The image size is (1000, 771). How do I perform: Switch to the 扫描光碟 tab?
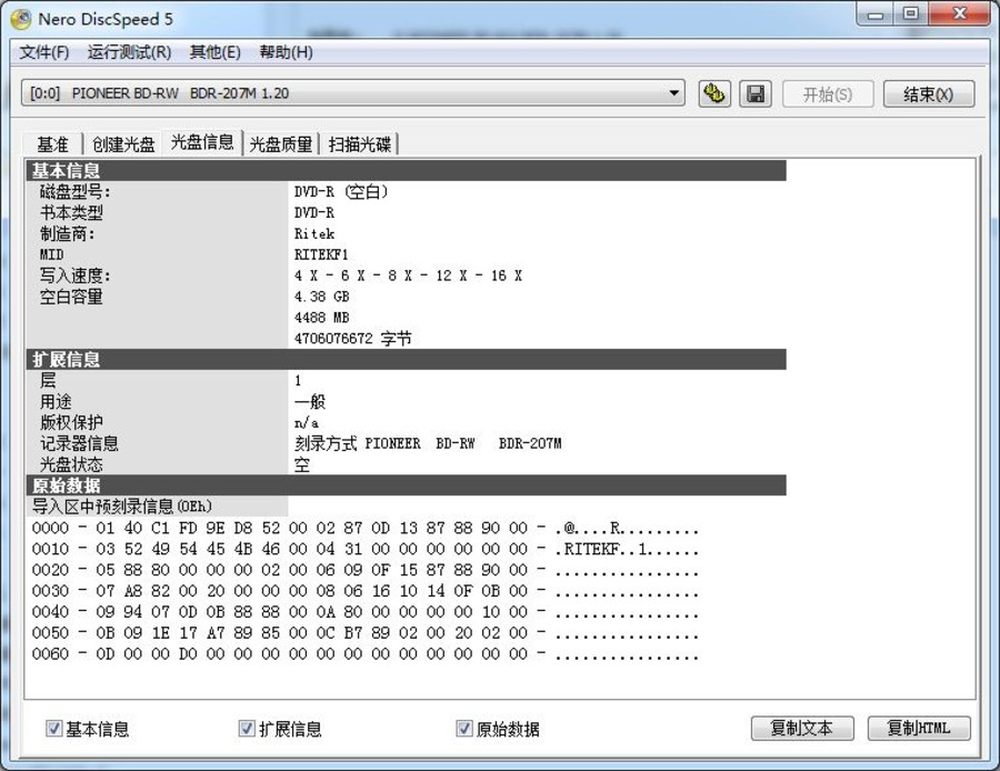pos(360,144)
